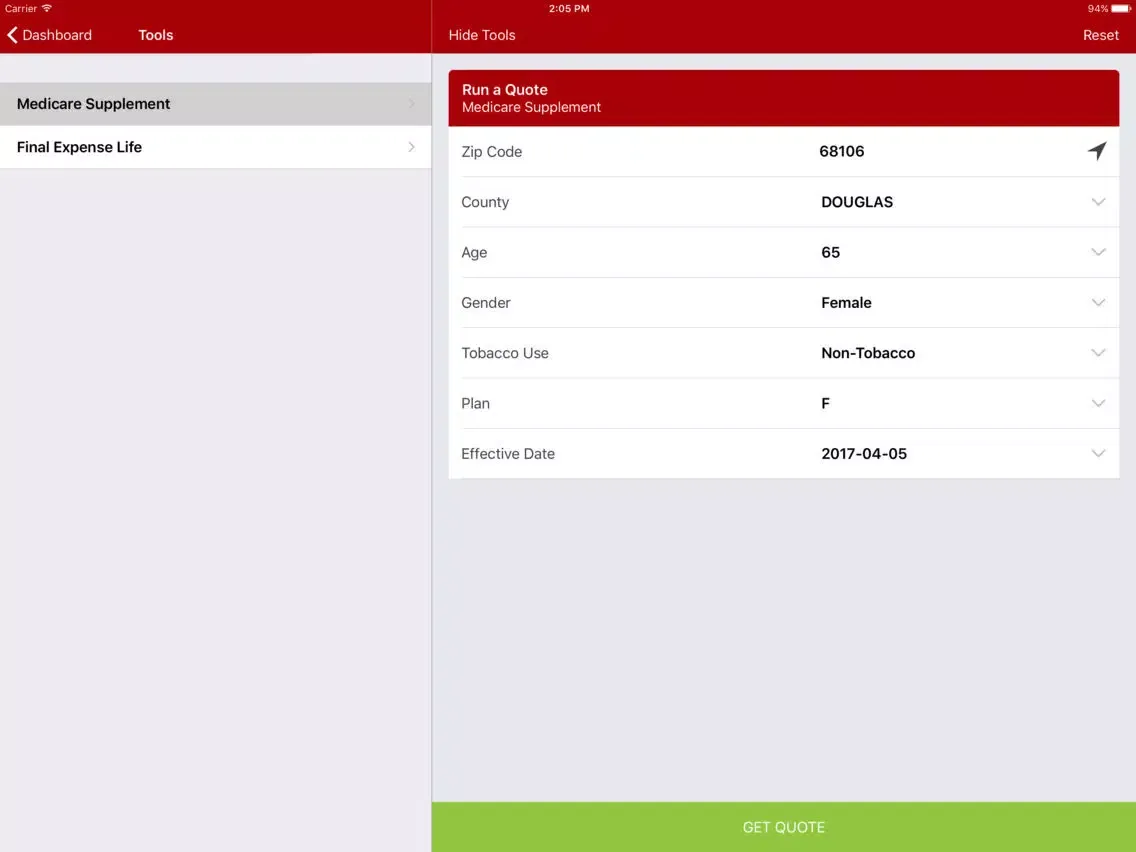Tap the 2017-04-05 date value
Viewport: 1136px width, 852px height.
(x=864, y=454)
